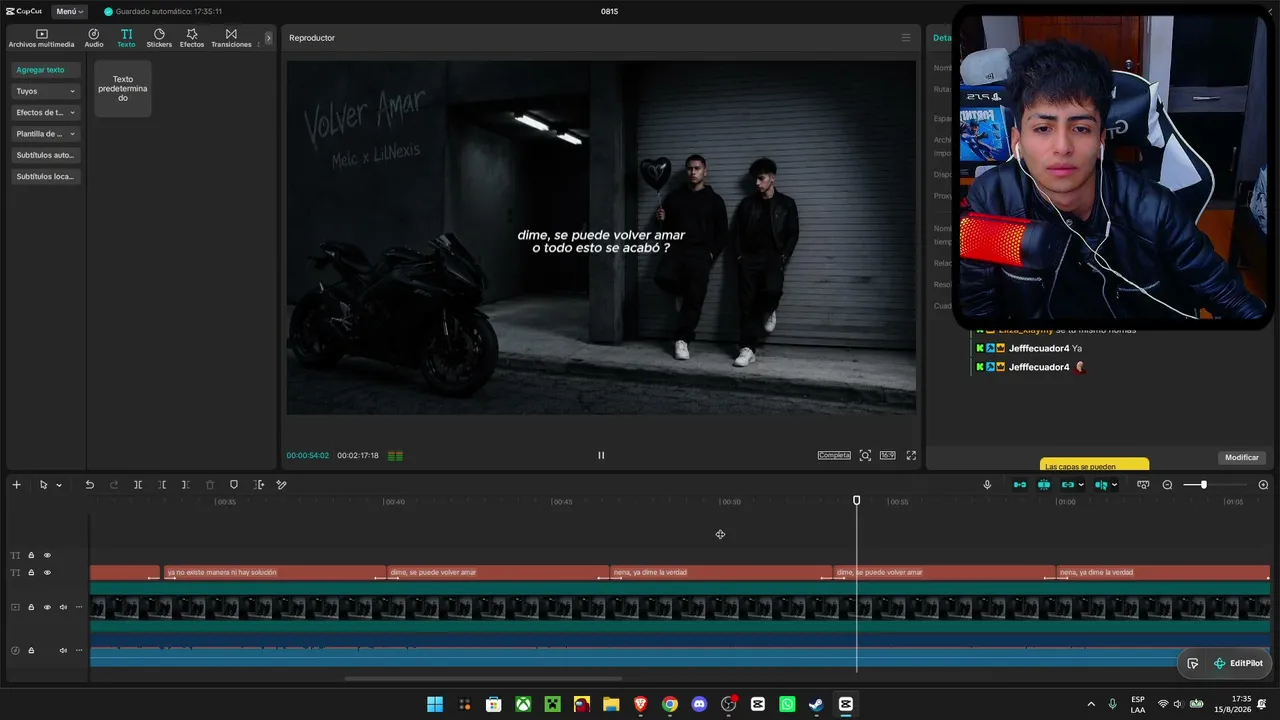Add the Texto predeterminado preset
The image size is (1280, 720).
coord(123,88)
